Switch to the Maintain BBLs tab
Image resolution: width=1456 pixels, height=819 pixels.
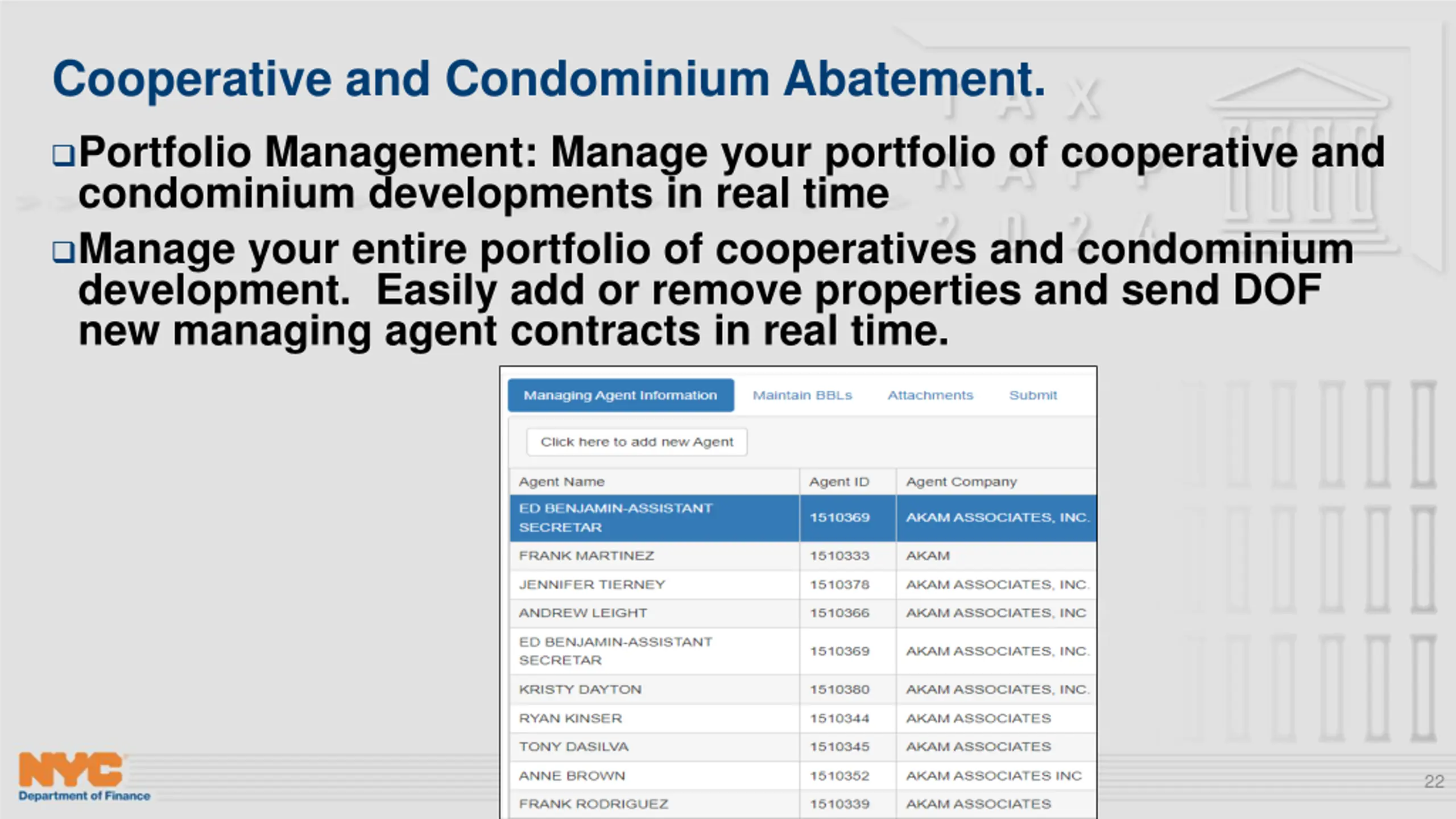tap(802, 395)
